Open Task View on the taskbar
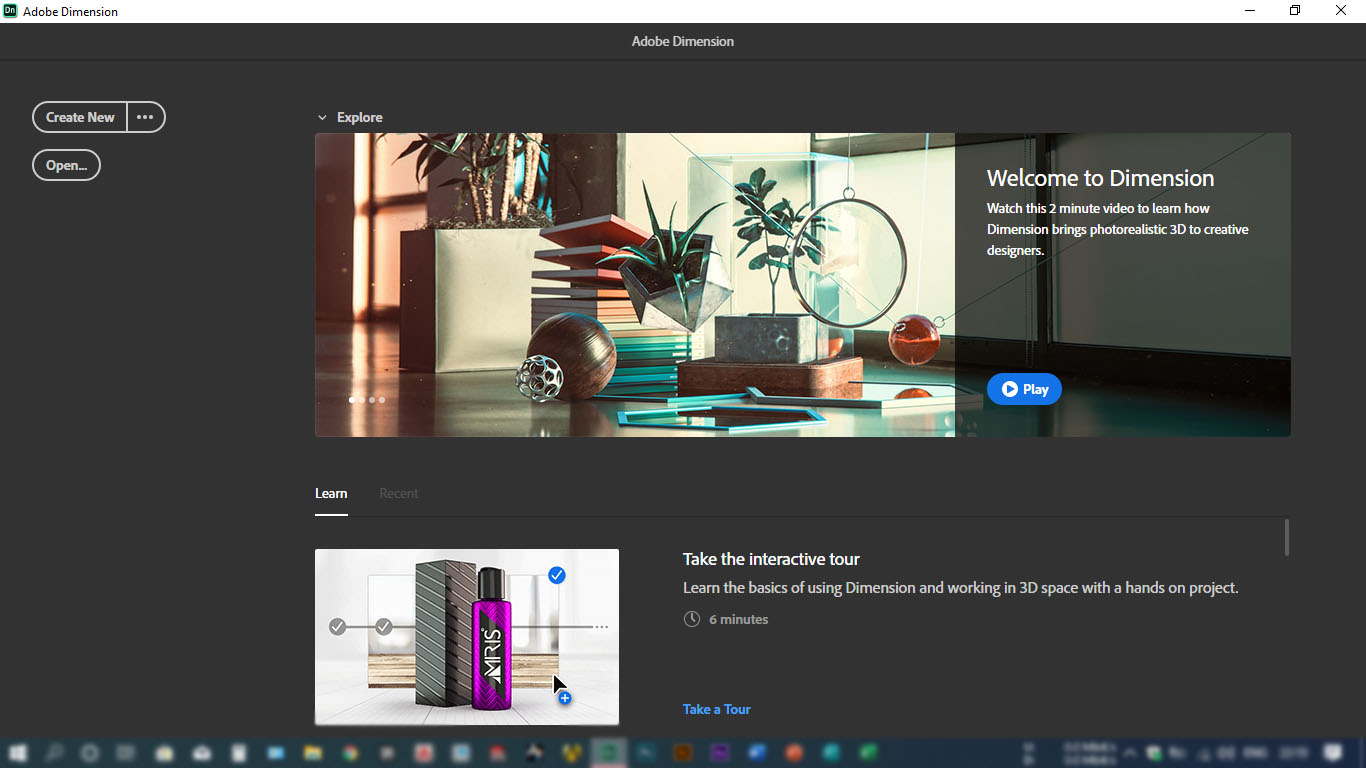The width and height of the screenshot is (1366, 768). pos(125,753)
